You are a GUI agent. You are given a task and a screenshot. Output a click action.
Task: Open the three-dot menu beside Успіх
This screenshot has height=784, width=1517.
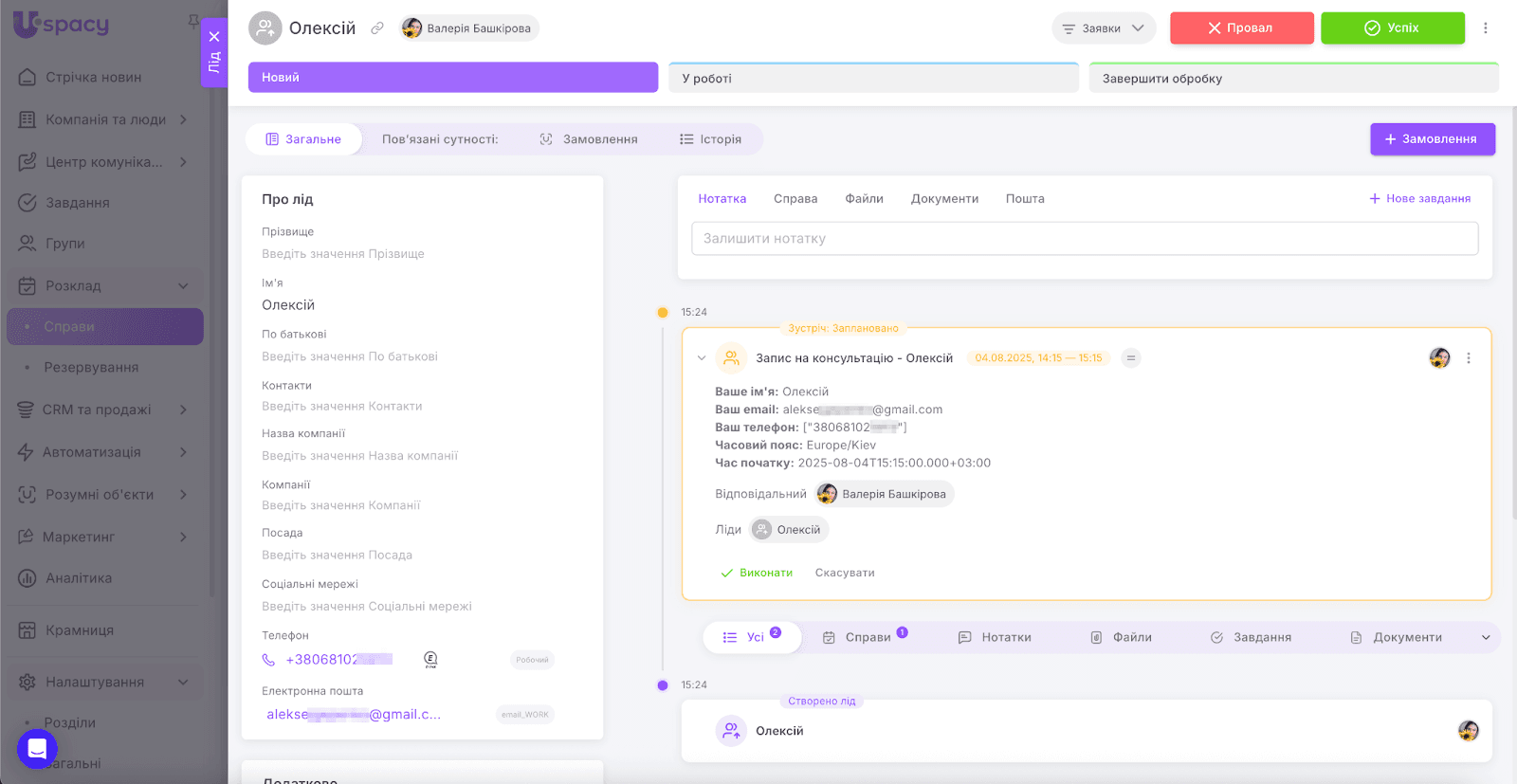coord(1486,28)
